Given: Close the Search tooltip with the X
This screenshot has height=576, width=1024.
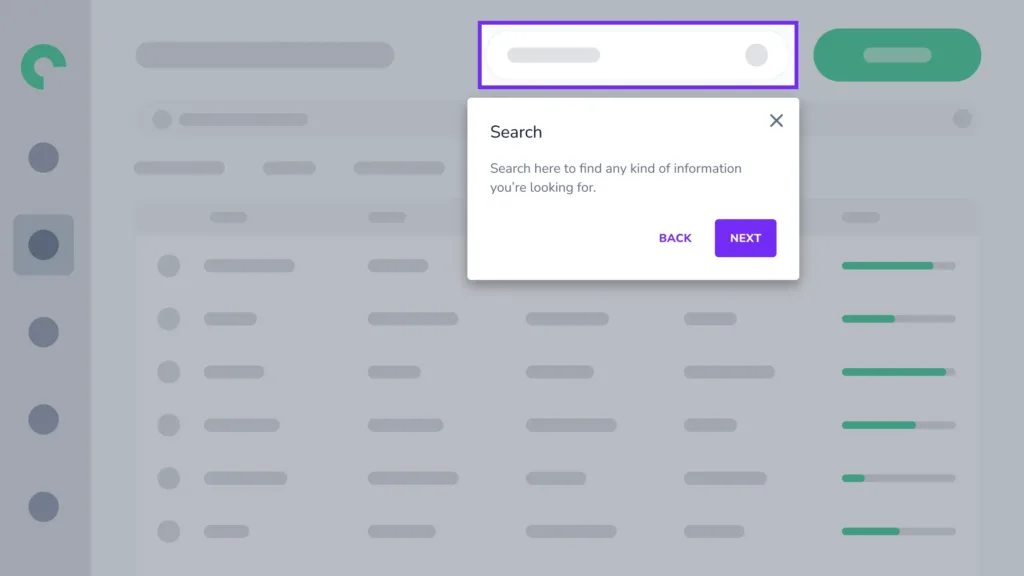Looking at the screenshot, I should (x=776, y=120).
